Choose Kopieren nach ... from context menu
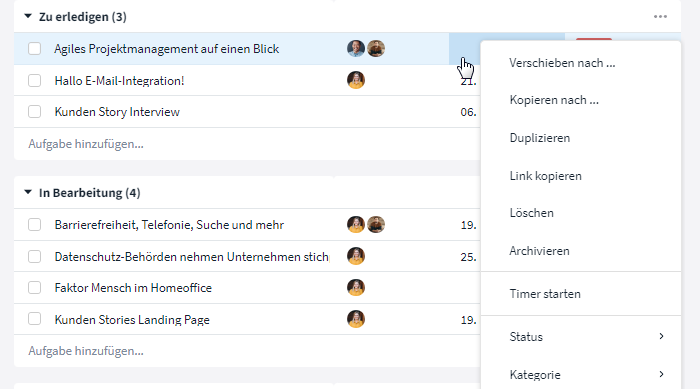 point(554,100)
